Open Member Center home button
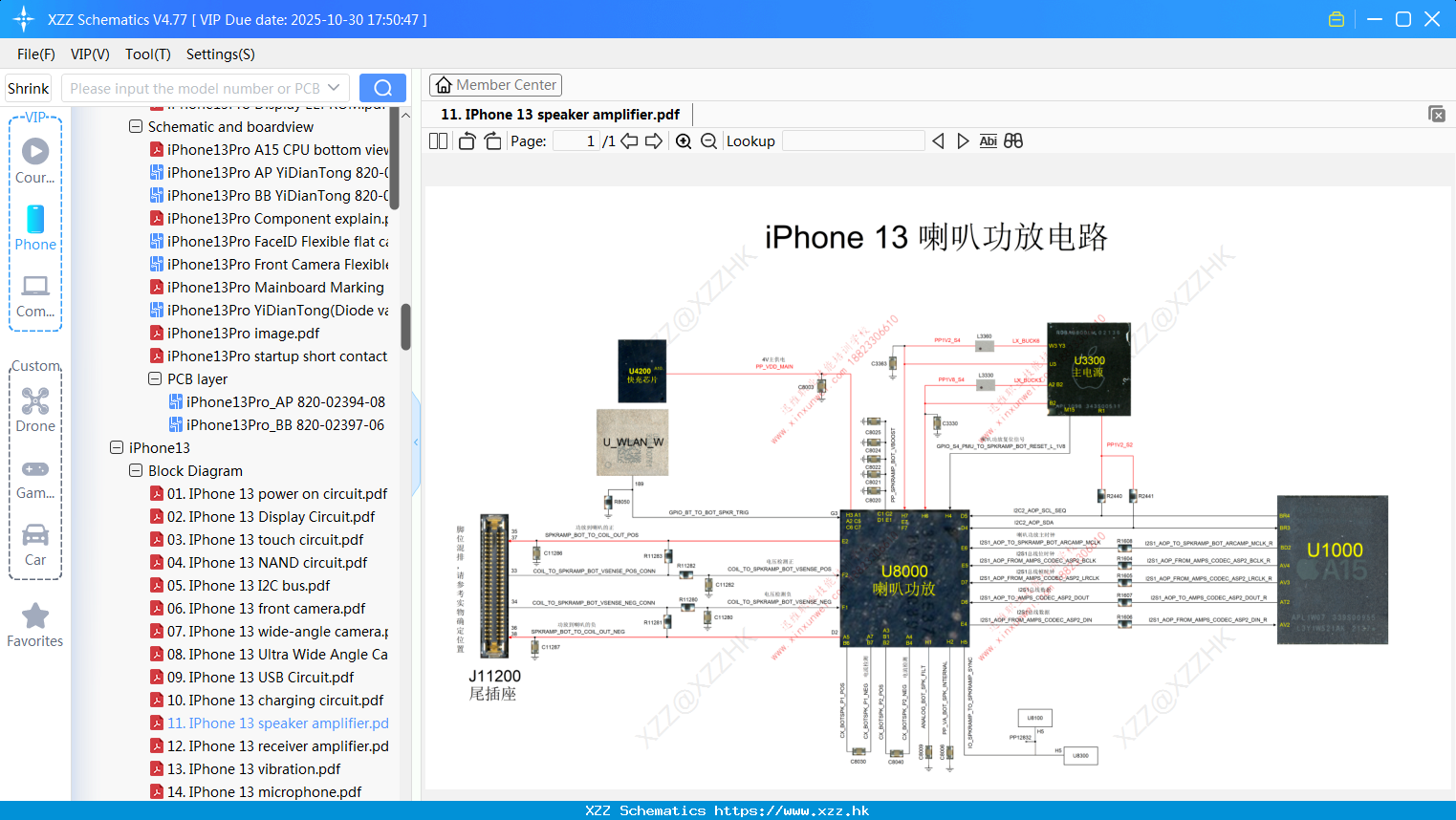This screenshot has height=820, width=1456. click(x=495, y=85)
